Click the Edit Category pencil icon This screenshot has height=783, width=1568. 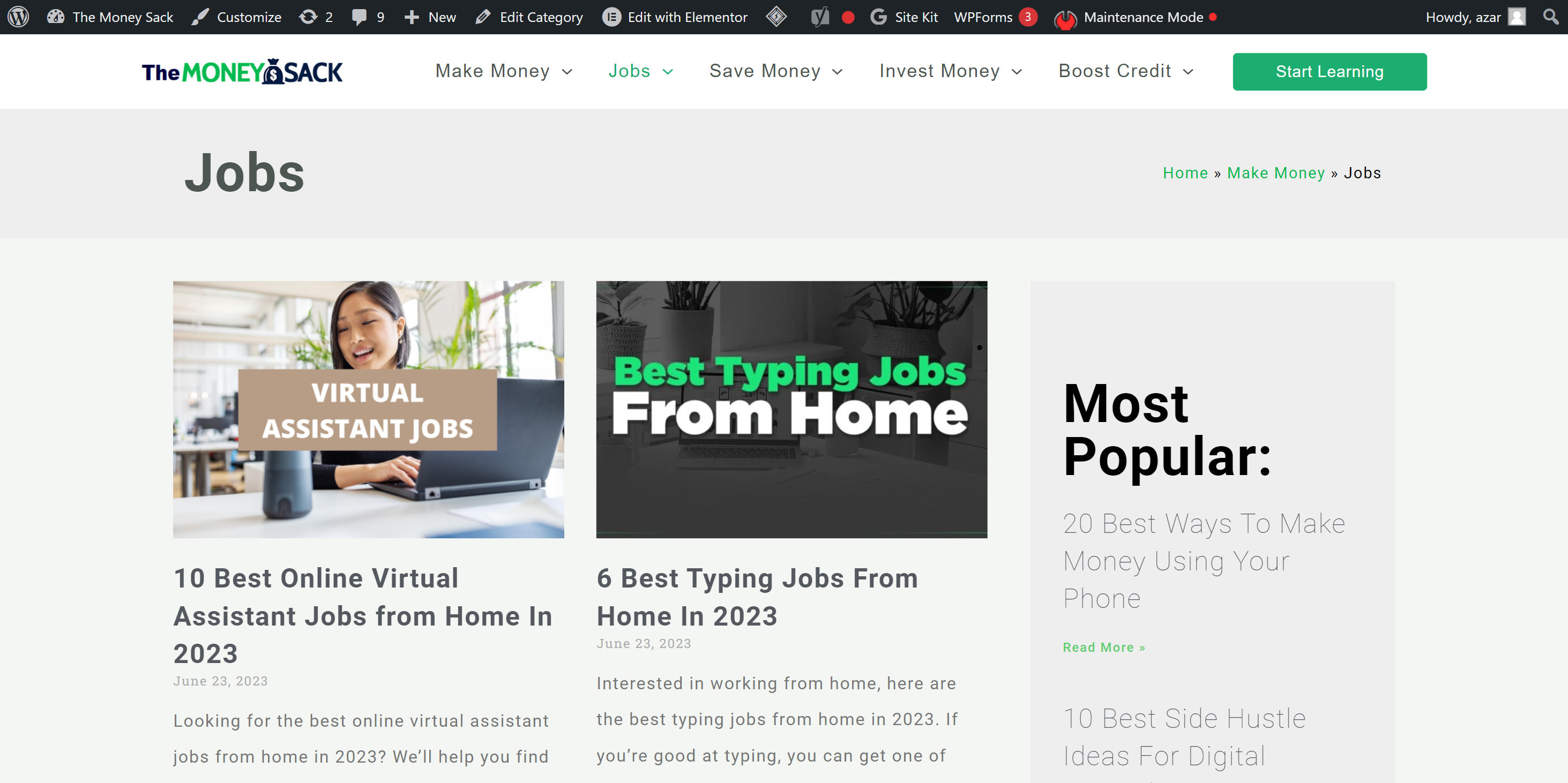click(x=483, y=17)
